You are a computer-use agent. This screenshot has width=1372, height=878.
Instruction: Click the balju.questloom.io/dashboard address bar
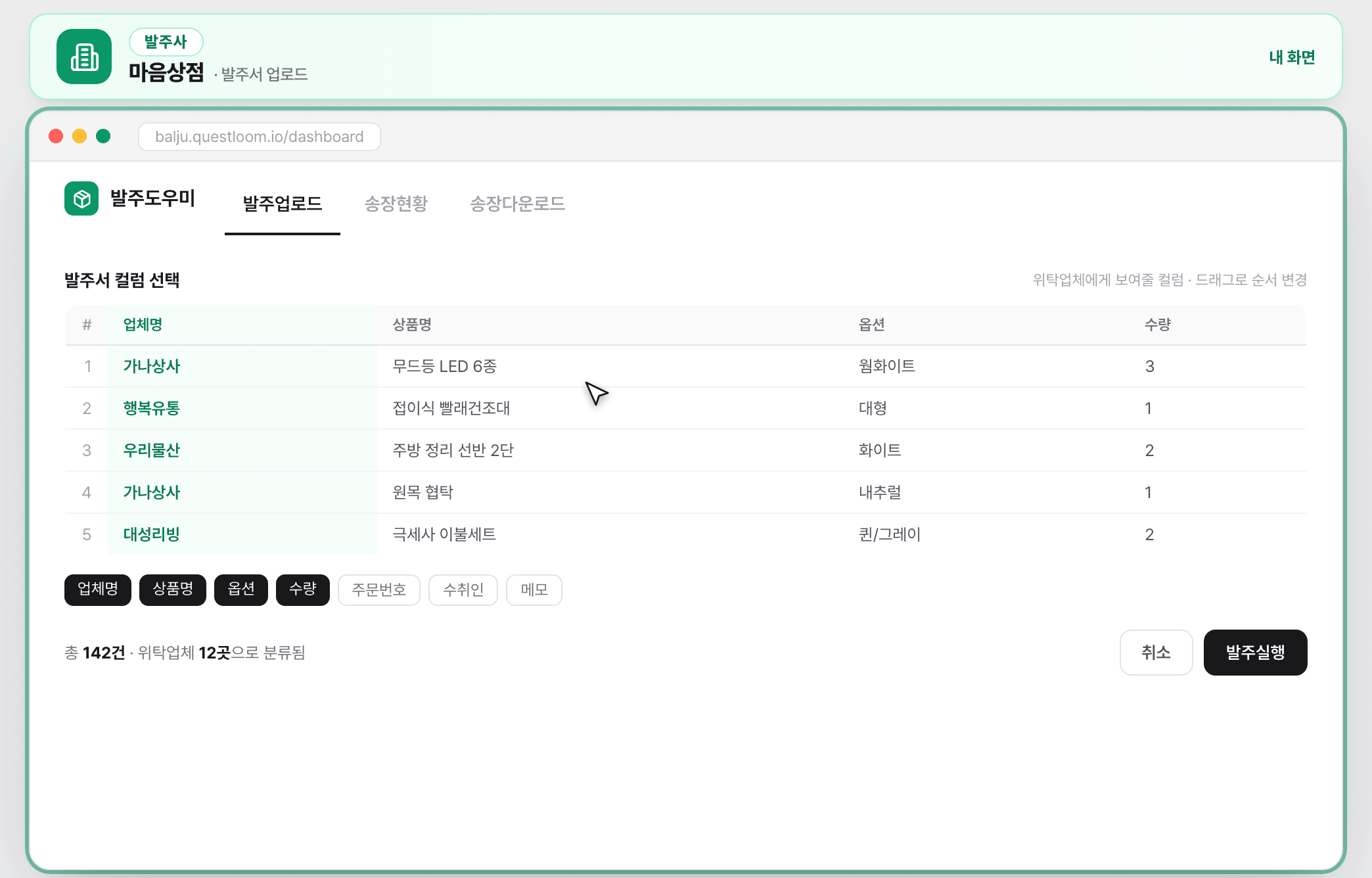coord(260,137)
